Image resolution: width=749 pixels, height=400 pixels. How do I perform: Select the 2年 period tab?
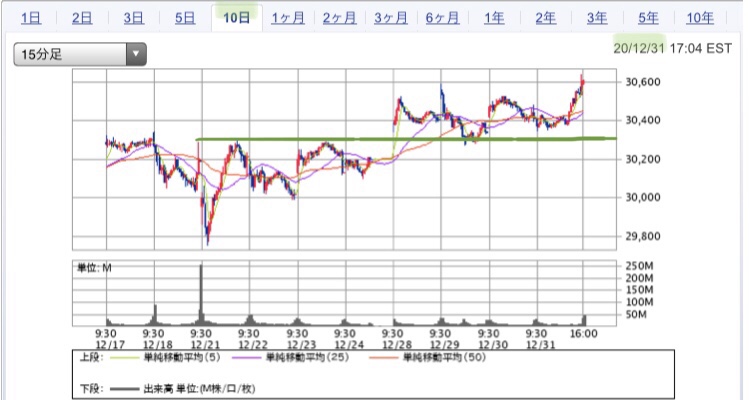click(x=545, y=17)
